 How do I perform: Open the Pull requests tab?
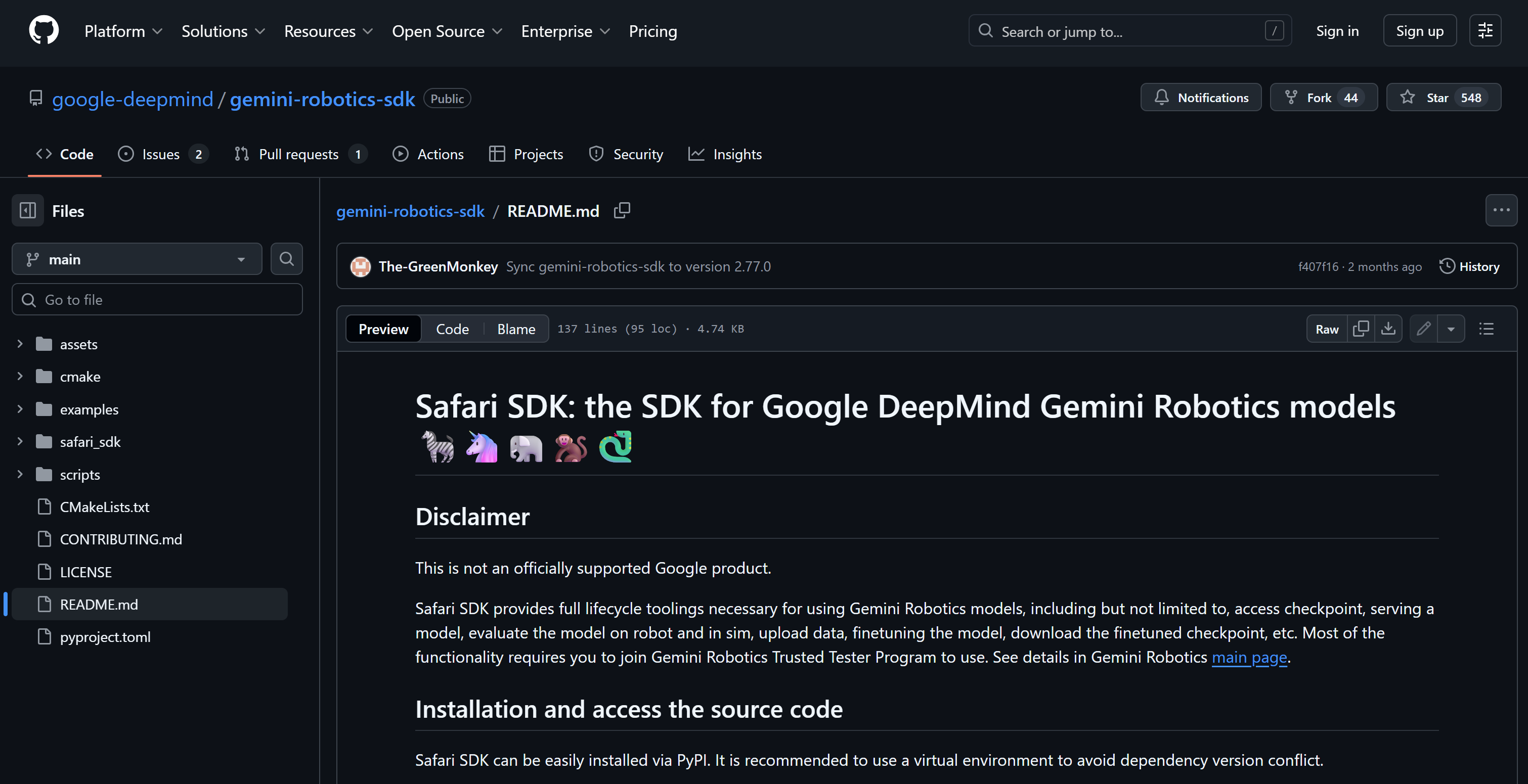(298, 154)
